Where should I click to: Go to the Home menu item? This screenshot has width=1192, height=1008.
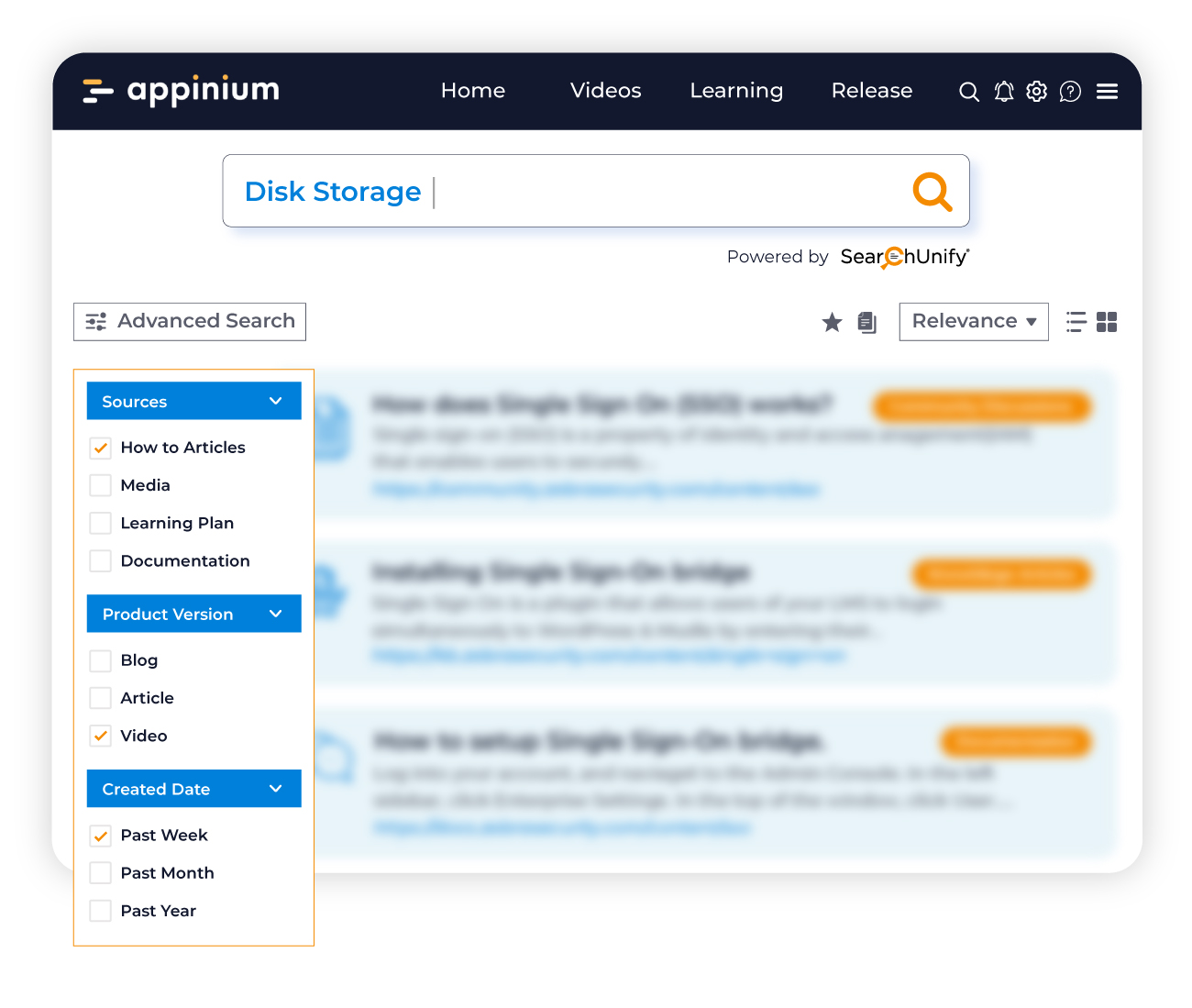[x=473, y=91]
